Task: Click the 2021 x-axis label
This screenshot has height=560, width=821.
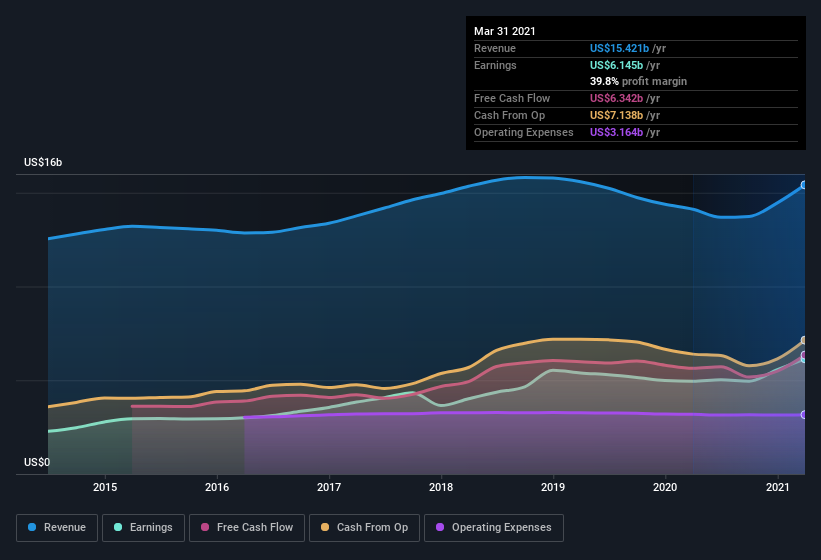Action: click(x=778, y=487)
